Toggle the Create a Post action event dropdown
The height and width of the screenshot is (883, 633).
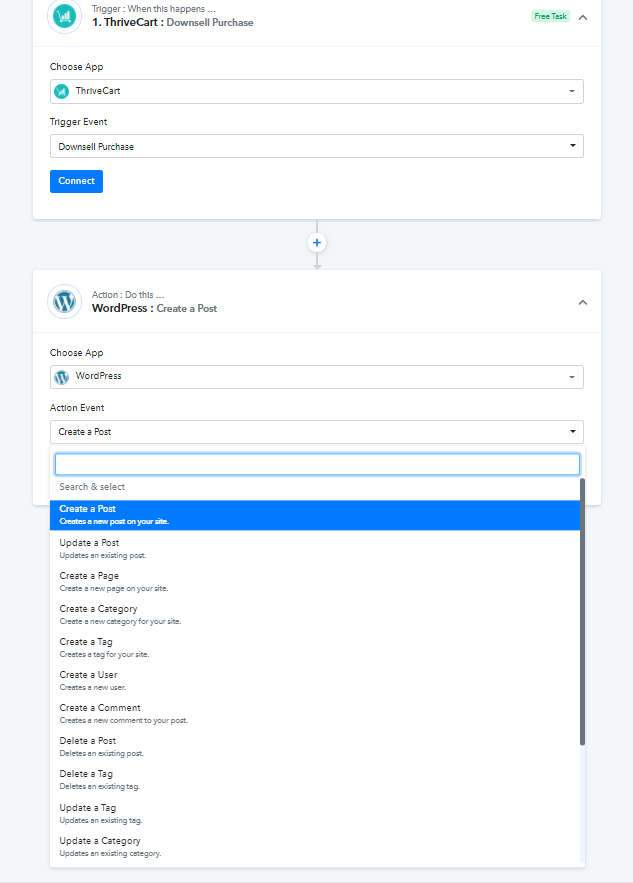(316, 432)
